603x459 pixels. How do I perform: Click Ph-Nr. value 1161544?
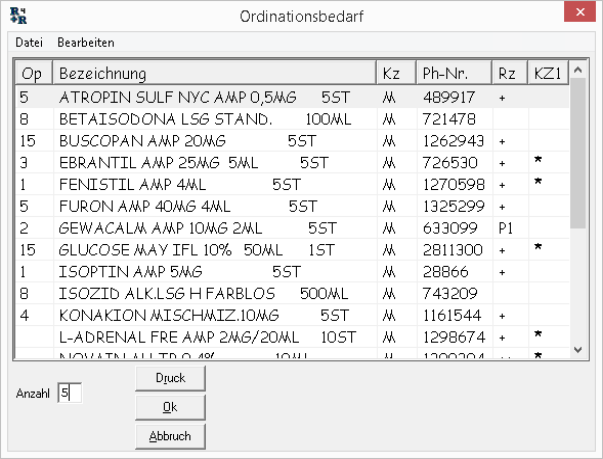tap(452, 316)
